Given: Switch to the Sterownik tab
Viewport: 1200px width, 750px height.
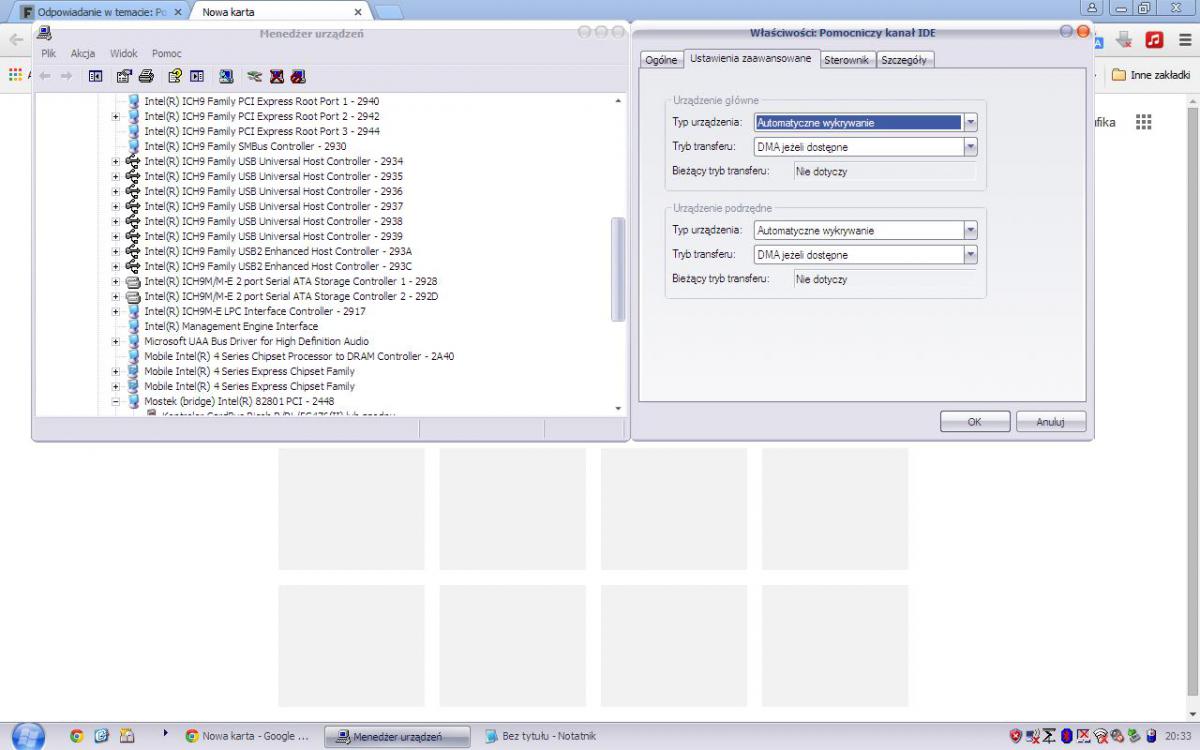Looking at the screenshot, I should (x=847, y=60).
